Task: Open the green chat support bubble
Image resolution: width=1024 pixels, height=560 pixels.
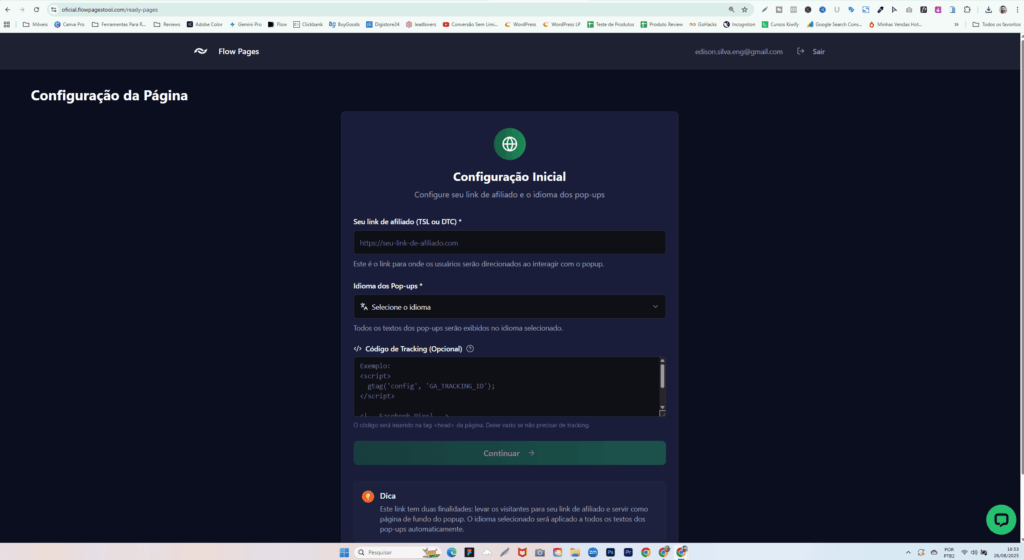Action: click(1000, 520)
